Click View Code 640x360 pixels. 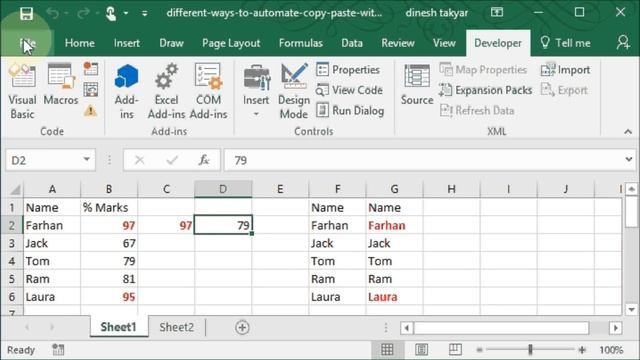click(349, 90)
